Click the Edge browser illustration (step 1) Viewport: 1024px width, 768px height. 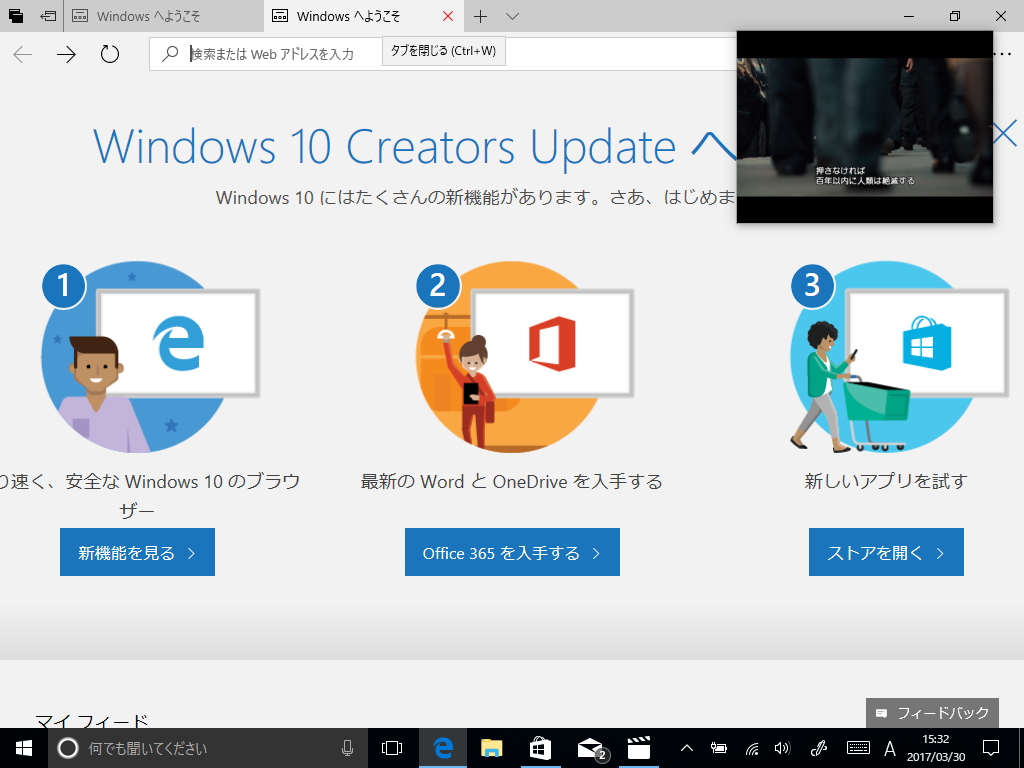coord(151,357)
